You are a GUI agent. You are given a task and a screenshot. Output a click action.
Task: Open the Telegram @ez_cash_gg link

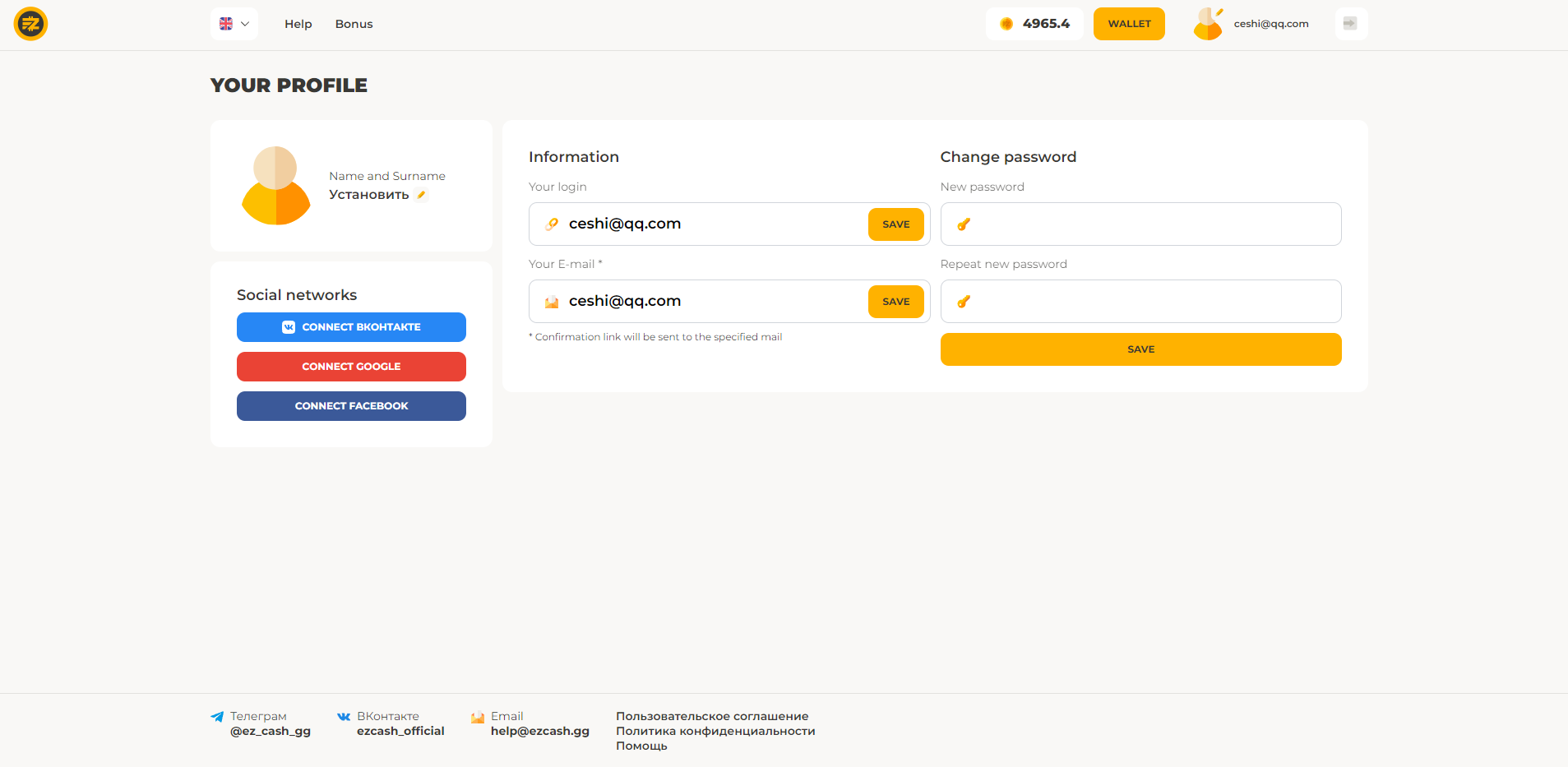coord(270,731)
